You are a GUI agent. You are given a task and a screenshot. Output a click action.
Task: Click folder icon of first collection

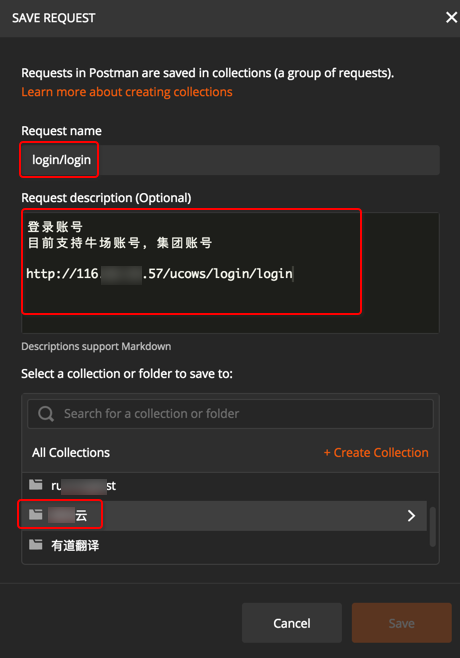(36, 485)
